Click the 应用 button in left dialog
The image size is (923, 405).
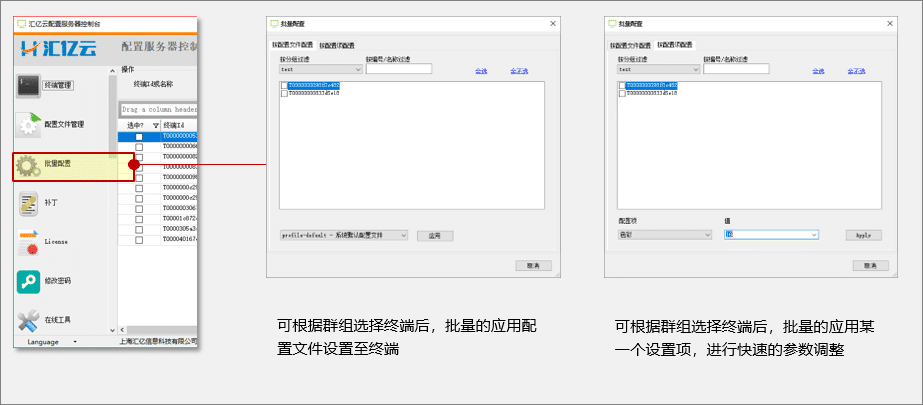(435, 235)
